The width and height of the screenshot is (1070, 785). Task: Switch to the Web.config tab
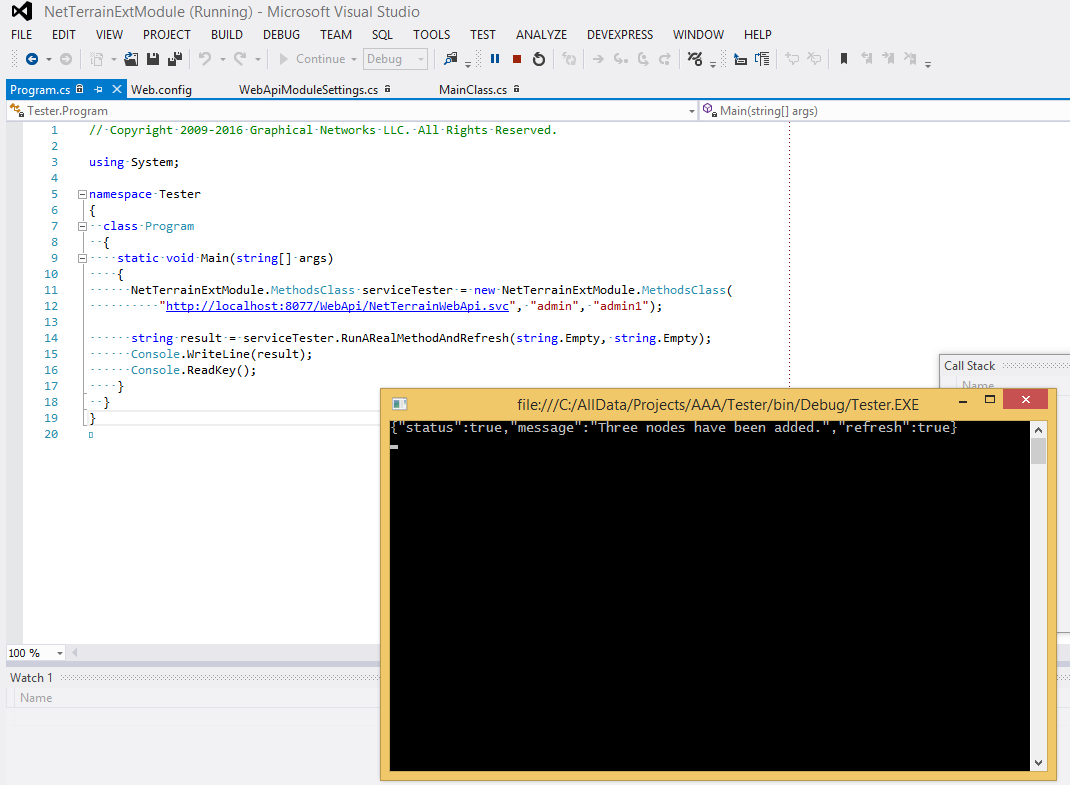(x=161, y=90)
